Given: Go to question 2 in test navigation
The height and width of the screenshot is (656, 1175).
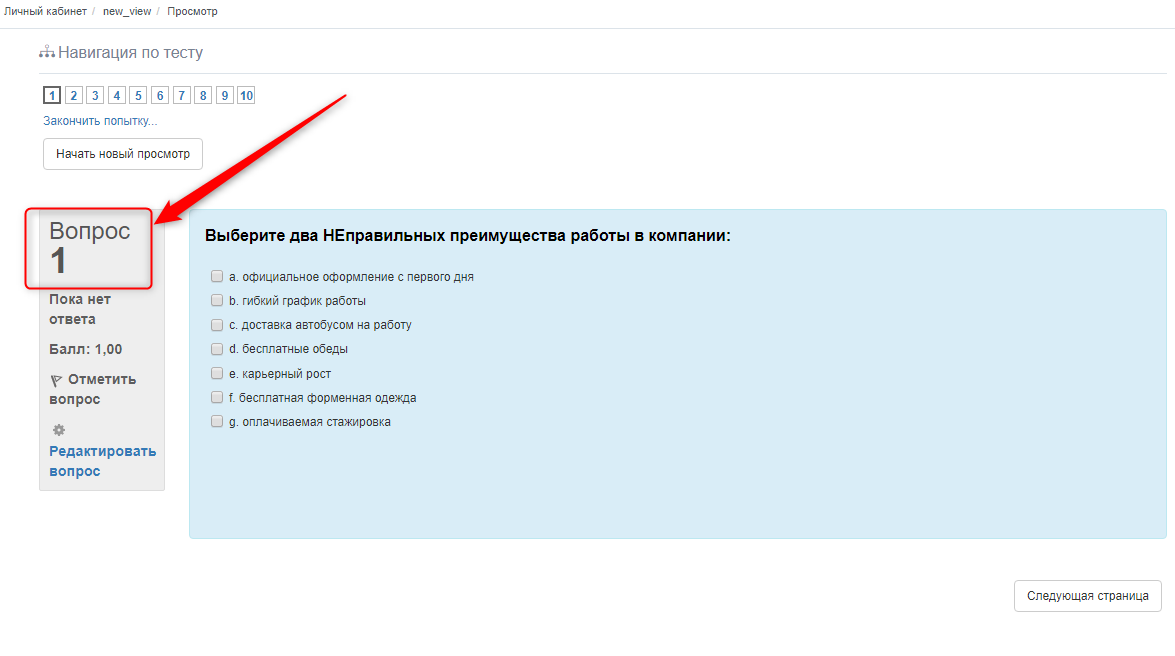Looking at the screenshot, I should (73, 96).
